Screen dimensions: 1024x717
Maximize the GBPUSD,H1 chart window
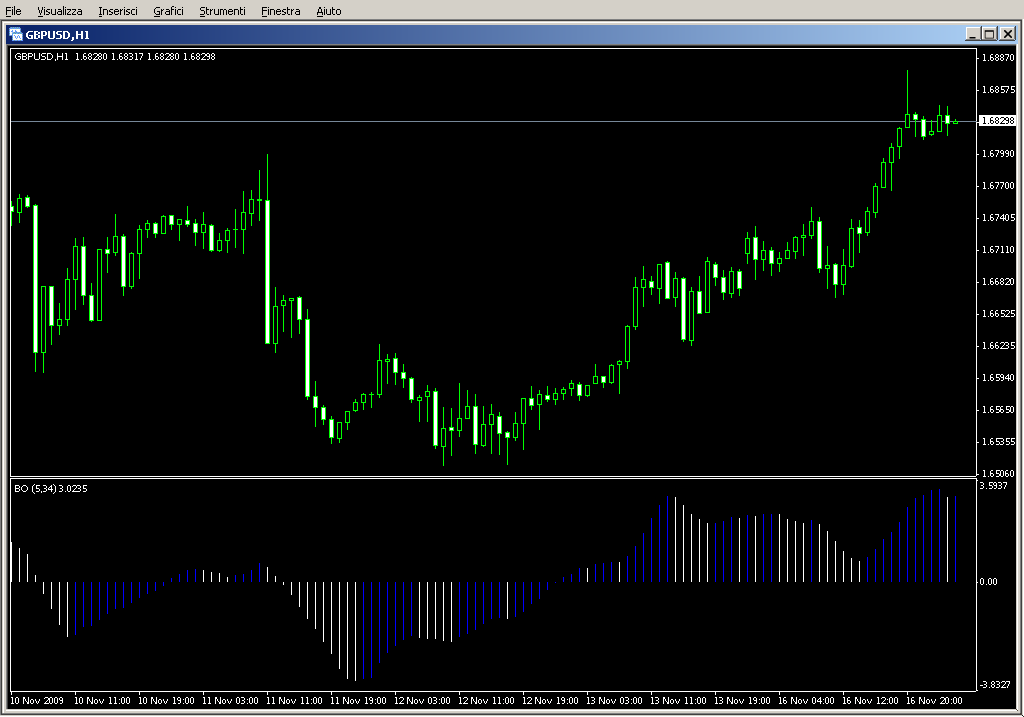[989, 34]
